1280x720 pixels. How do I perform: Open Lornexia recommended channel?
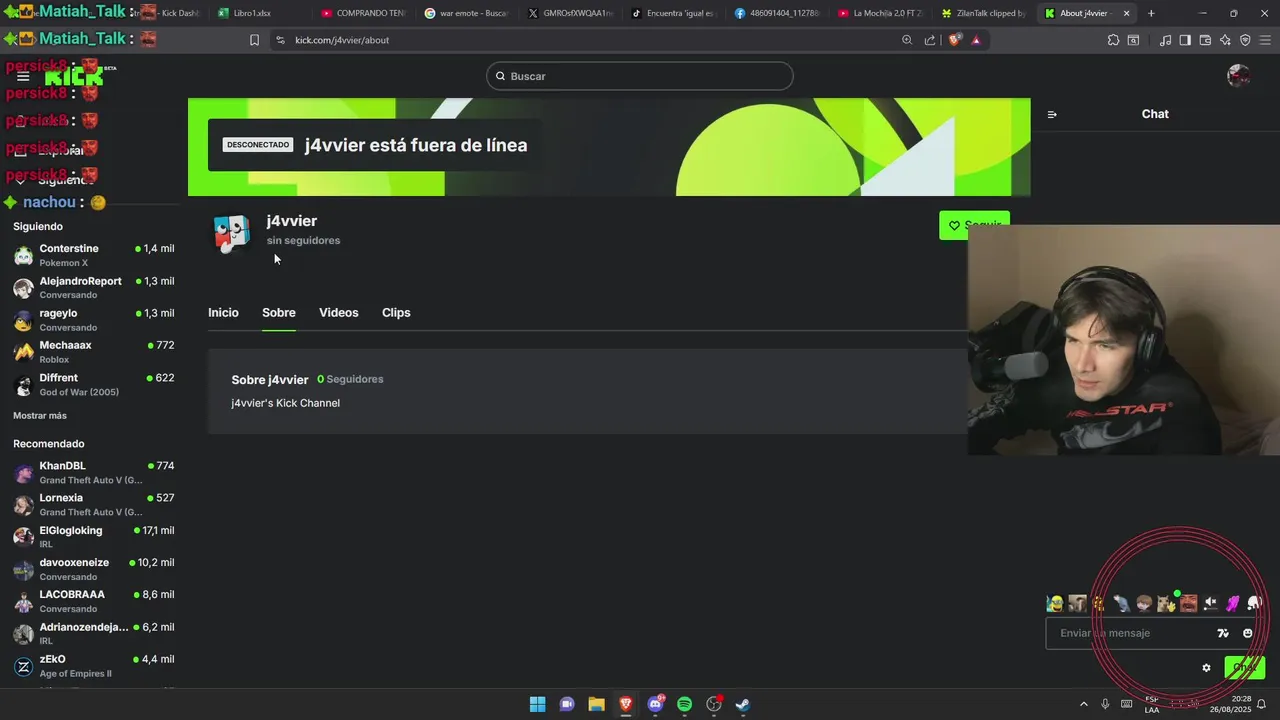click(94, 504)
